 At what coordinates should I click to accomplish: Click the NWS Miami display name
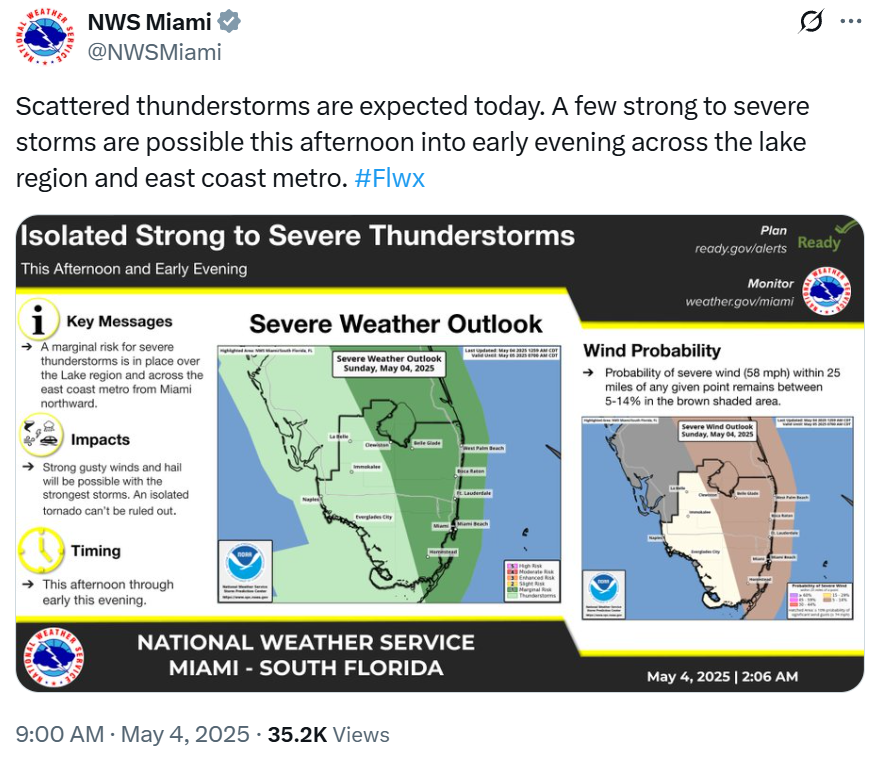pyautogui.click(x=146, y=20)
